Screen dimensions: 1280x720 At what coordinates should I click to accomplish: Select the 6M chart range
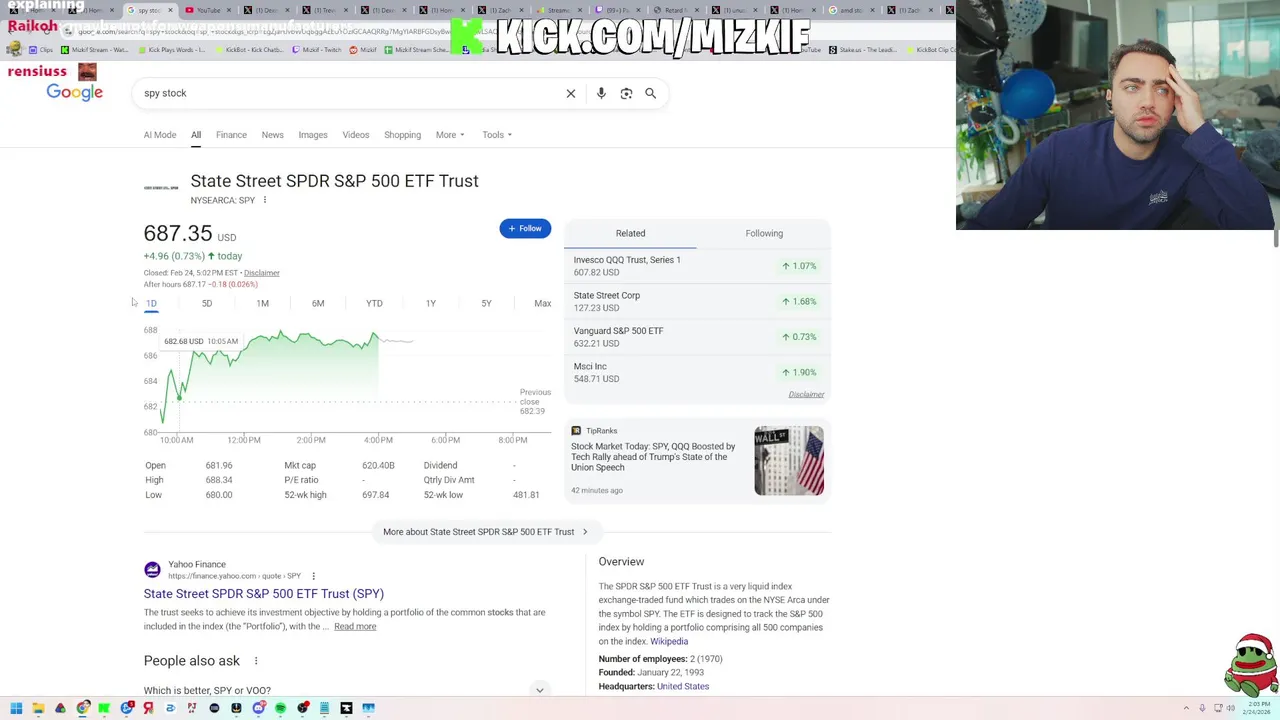pyautogui.click(x=318, y=303)
